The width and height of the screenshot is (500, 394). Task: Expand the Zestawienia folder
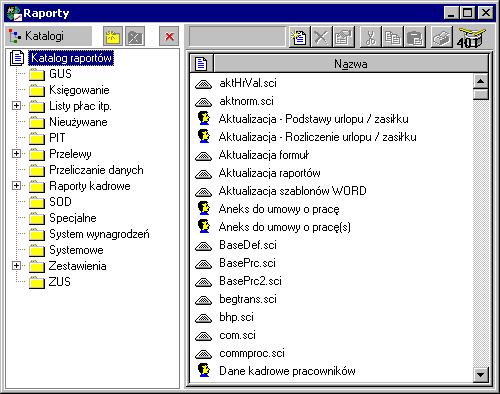click(x=16, y=266)
